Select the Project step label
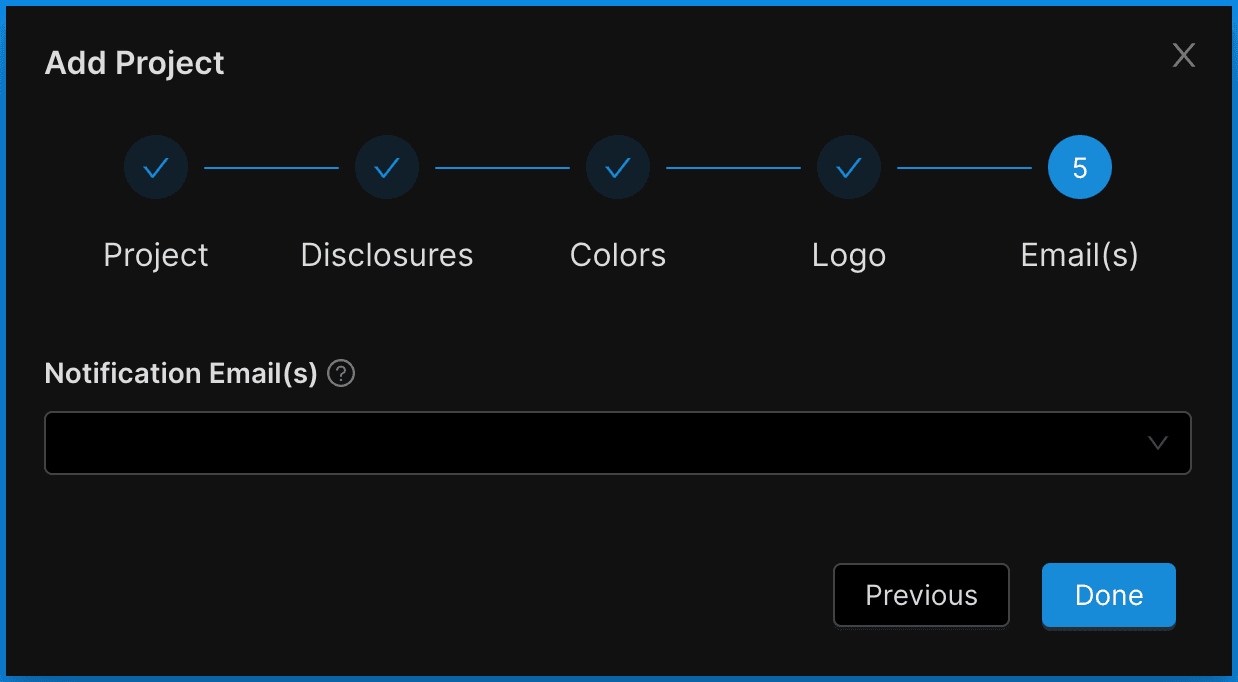Screen dimensions: 1238x682 pyautogui.click(x=156, y=255)
